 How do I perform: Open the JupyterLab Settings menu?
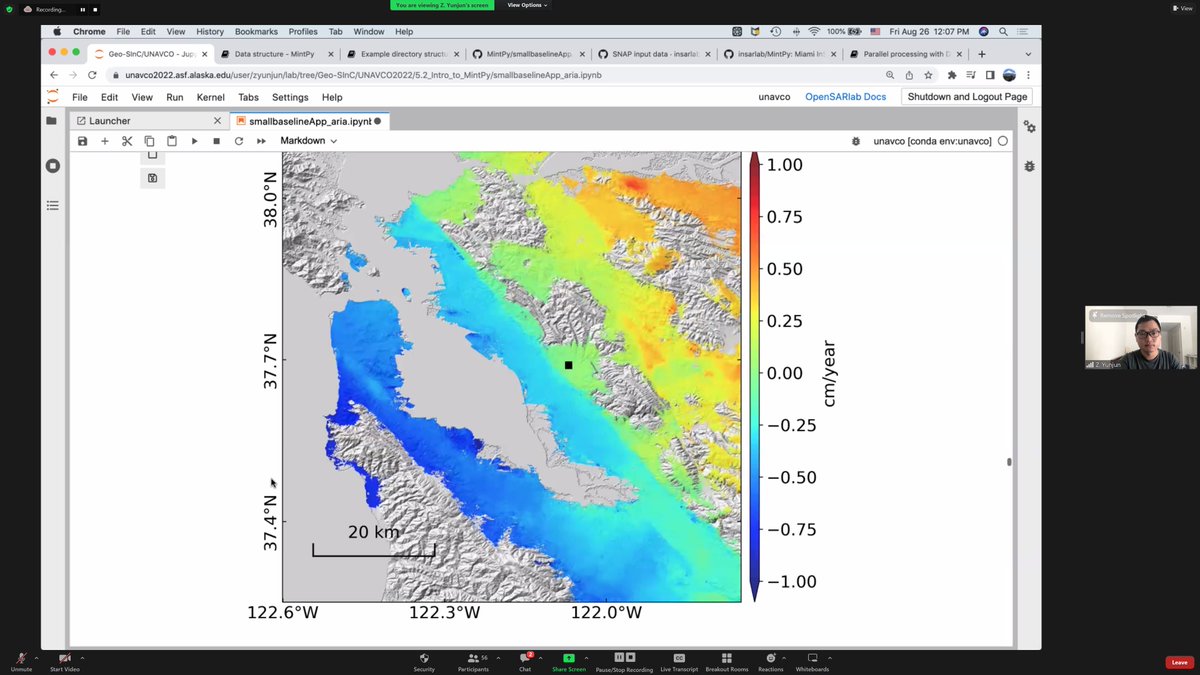(x=290, y=97)
